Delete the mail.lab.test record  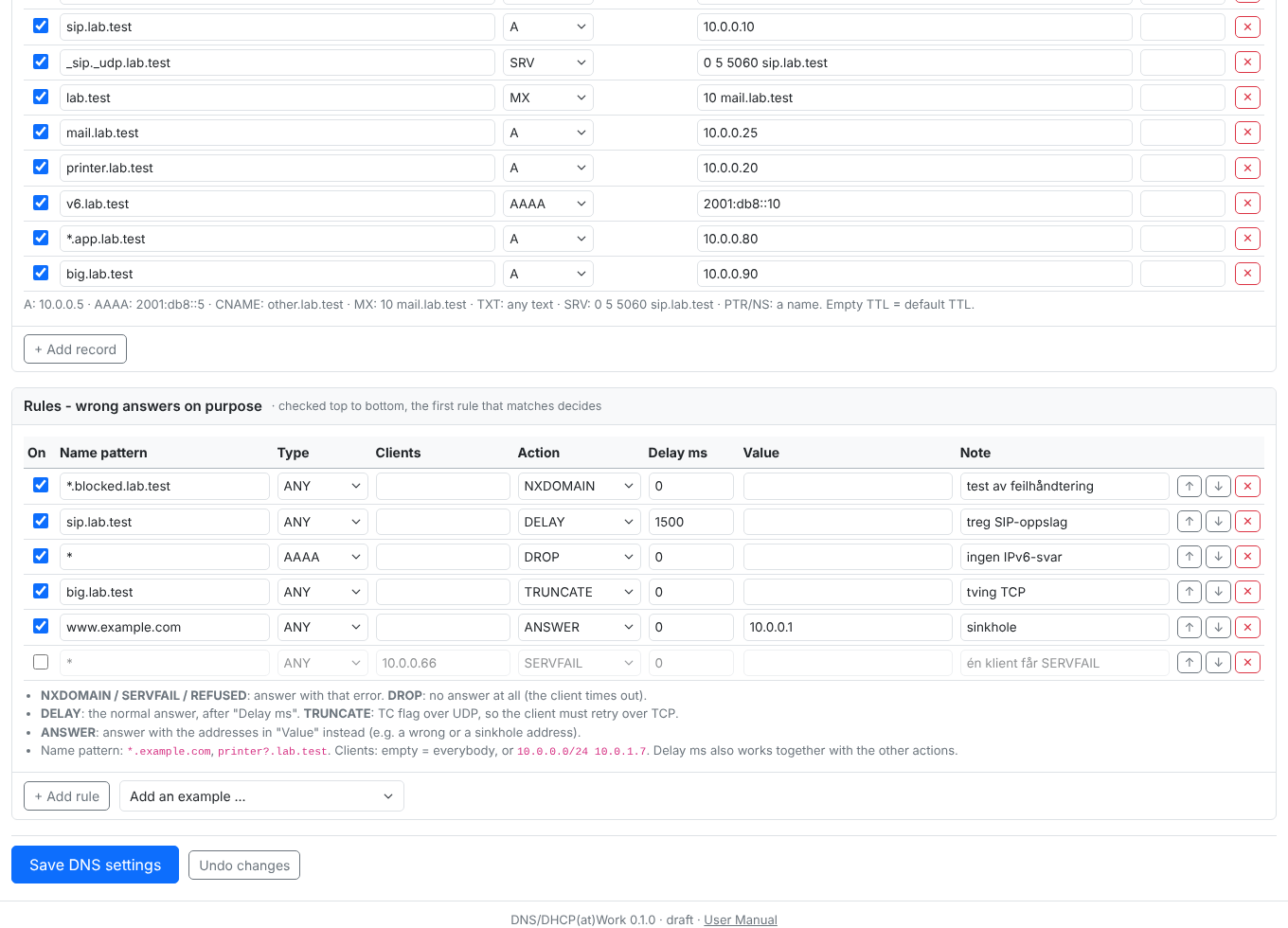pyautogui.click(x=1247, y=133)
